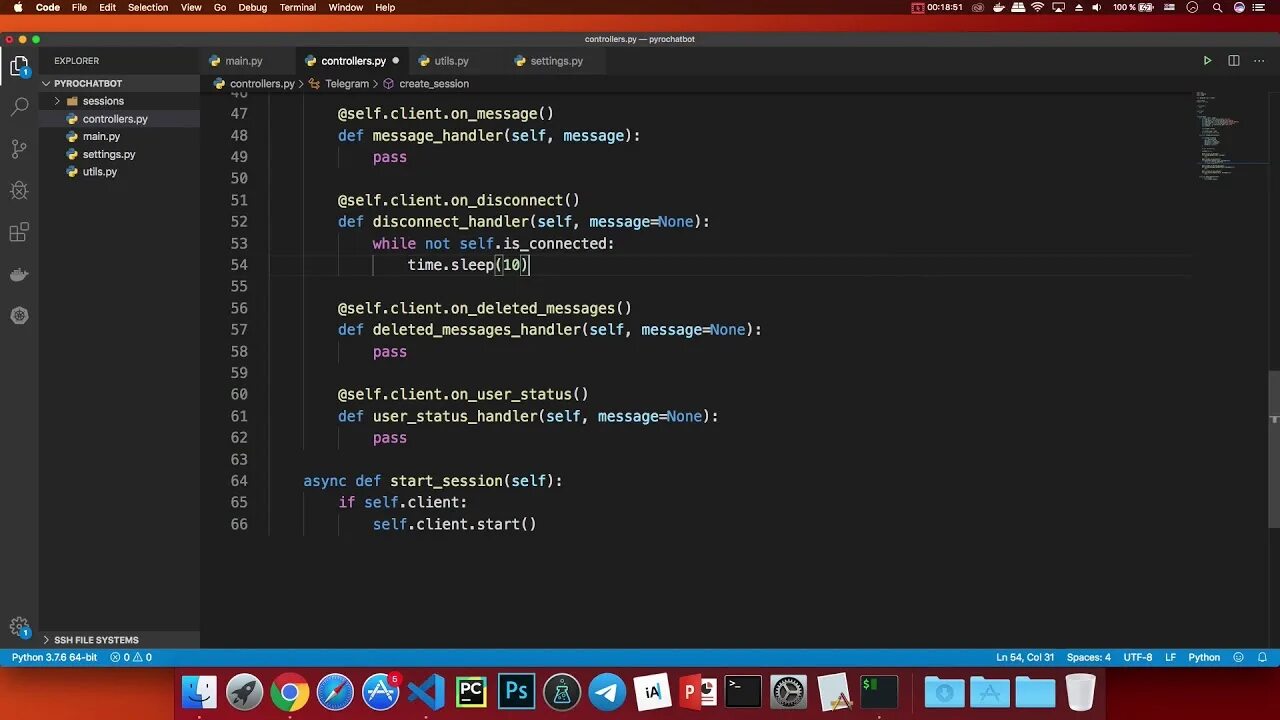The image size is (1280, 720).
Task: Open Terminal from the Dock
Action: [x=743, y=692]
